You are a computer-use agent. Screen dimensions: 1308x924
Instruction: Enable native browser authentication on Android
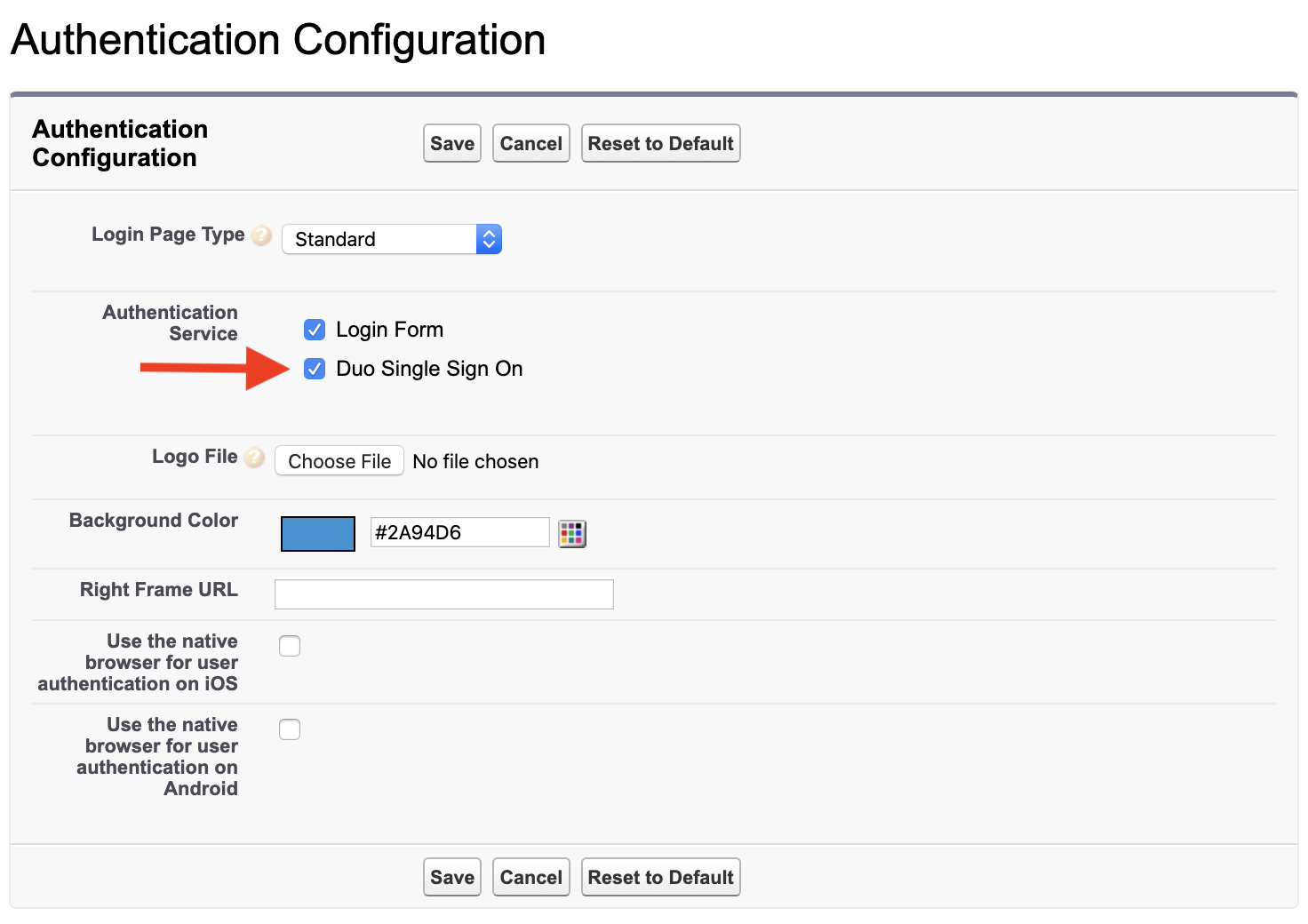coord(290,729)
